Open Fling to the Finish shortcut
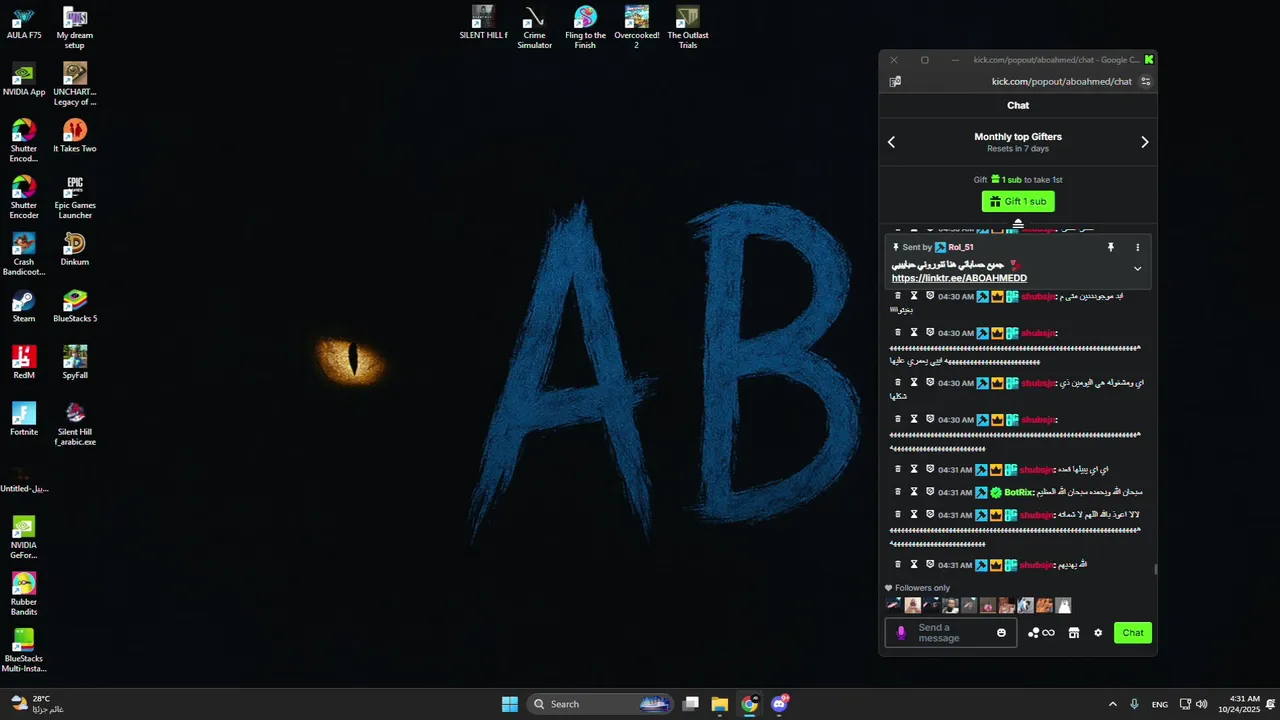Screen dimensions: 1280x720 pyautogui.click(x=585, y=28)
